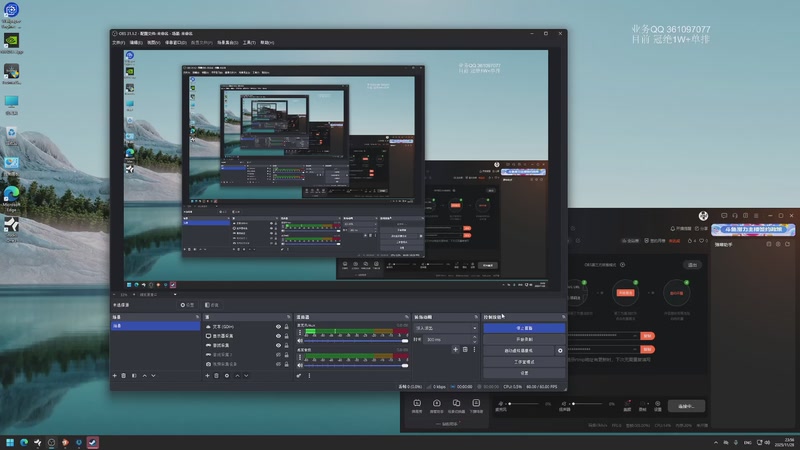Toggle the lock on the 文本 (GDI+) source

[x=286, y=327]
